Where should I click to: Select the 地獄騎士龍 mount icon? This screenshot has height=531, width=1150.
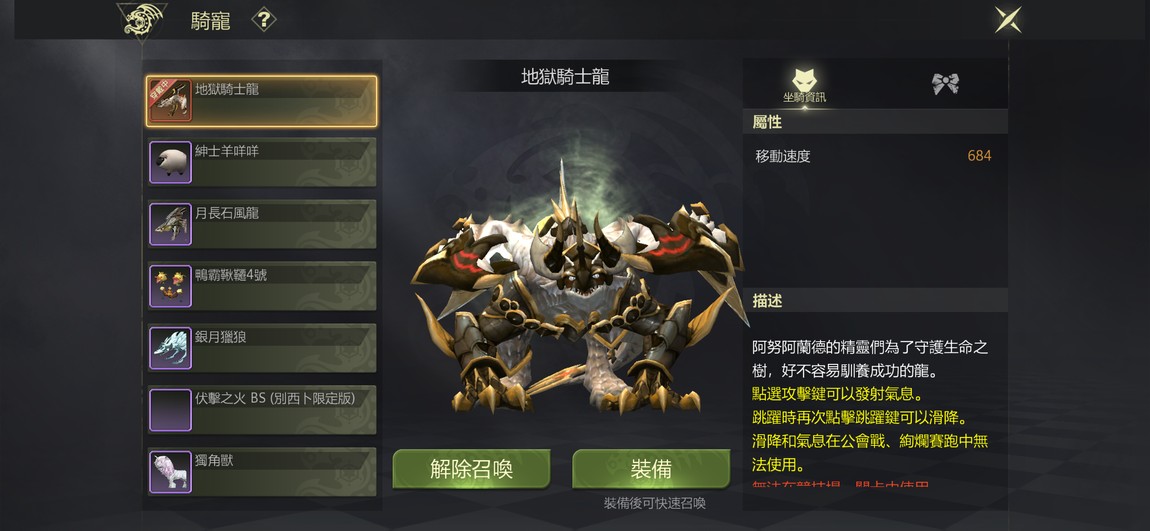pyautogui.click(x=170, y=100)
